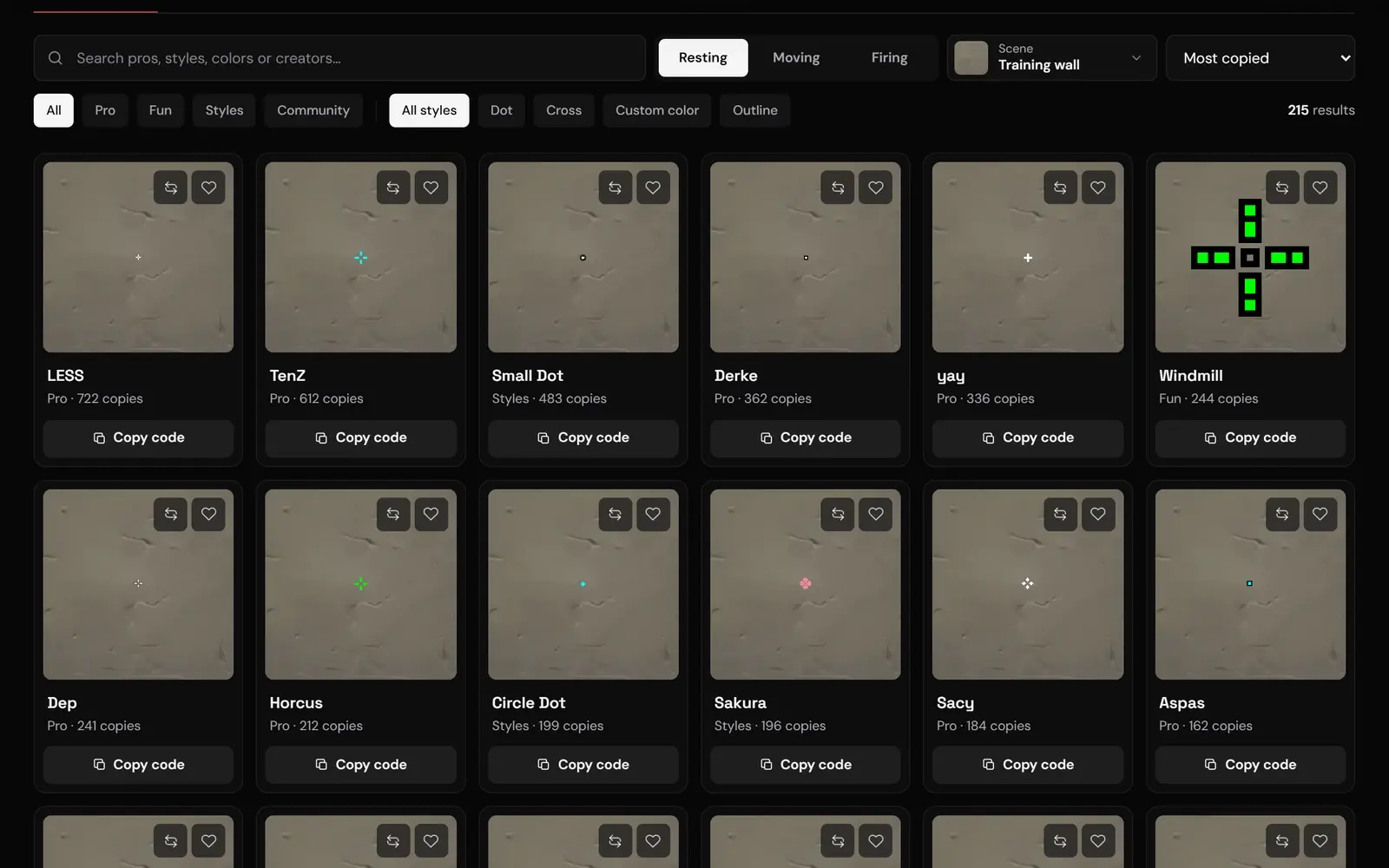Filter by Outline style
This screenshot has height=868, width=1389.
755,110
